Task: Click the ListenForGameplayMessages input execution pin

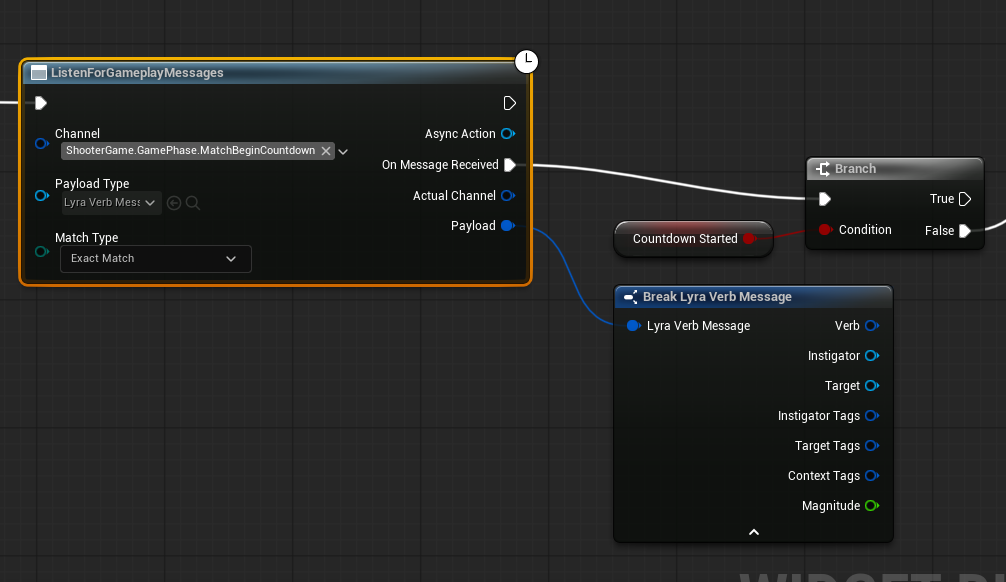Action: tap(41, 103)
